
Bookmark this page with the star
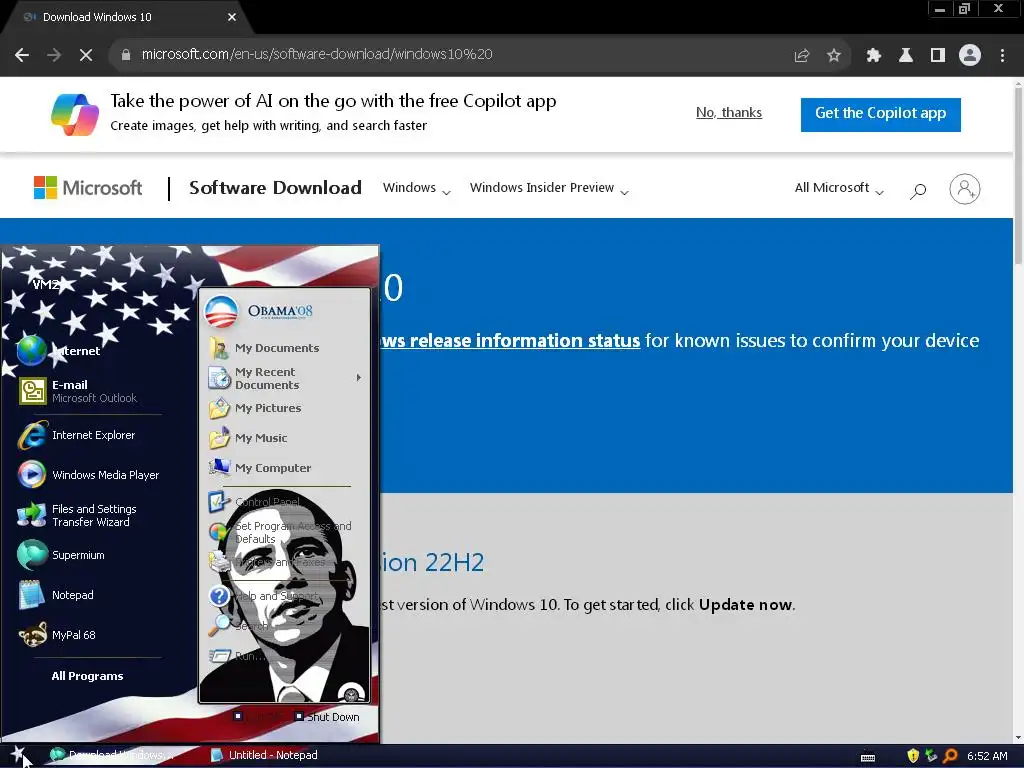834,56
